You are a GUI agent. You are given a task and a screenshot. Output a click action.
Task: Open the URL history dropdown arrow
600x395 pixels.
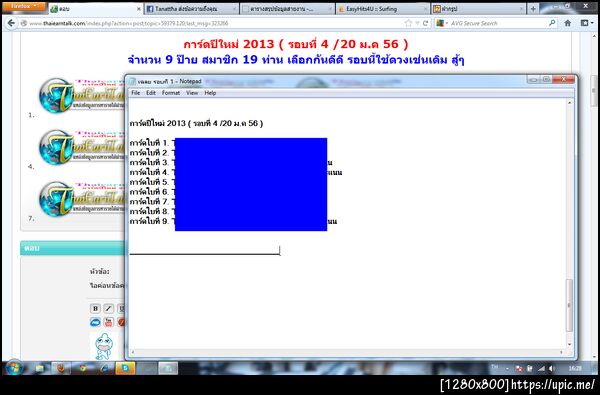point(417,23)
